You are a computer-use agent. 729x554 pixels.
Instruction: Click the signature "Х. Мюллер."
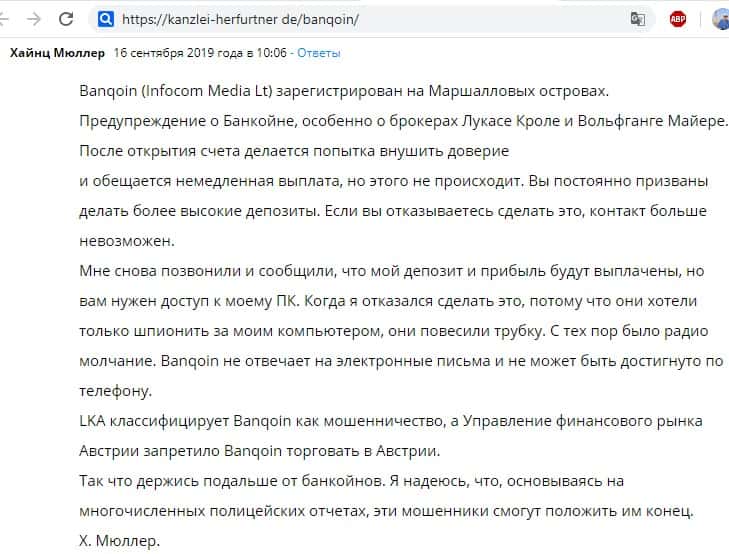click(x=120, y=541)
